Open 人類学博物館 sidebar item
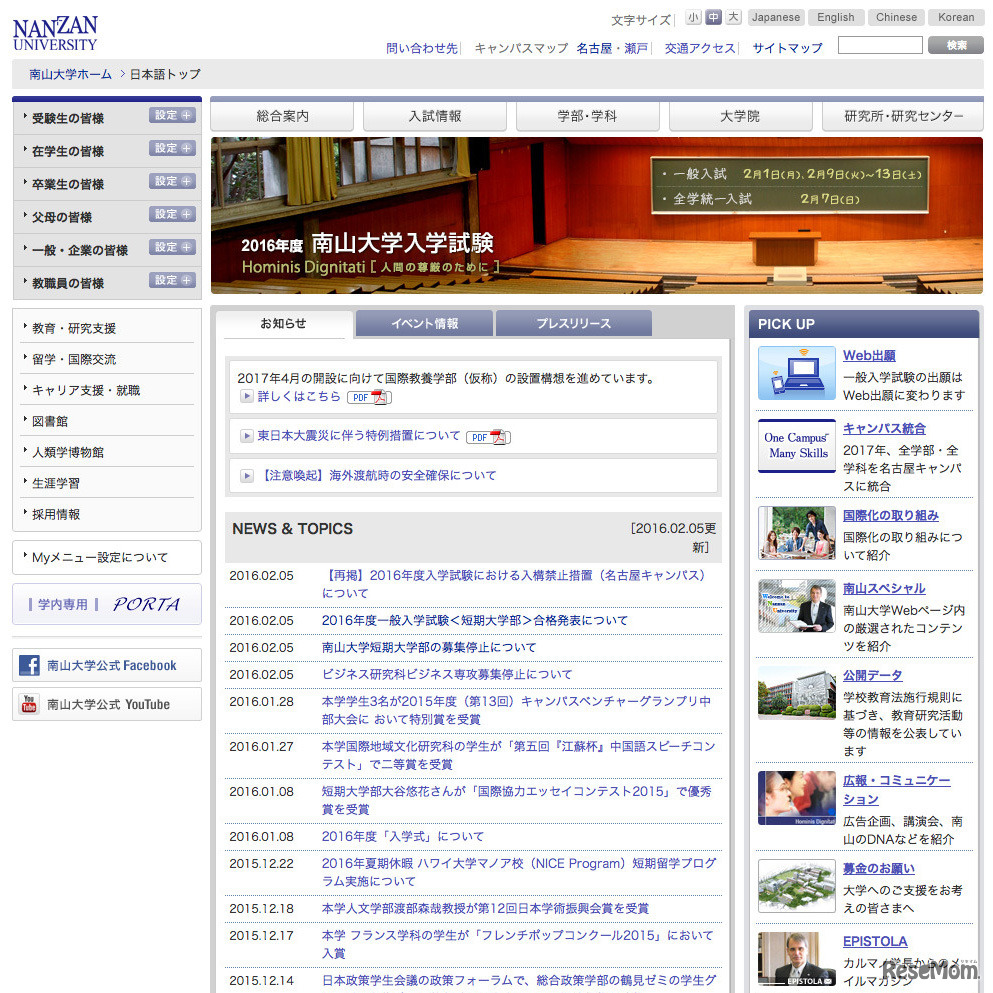Viewport: 993px width, 993px height. coord(68,453)
